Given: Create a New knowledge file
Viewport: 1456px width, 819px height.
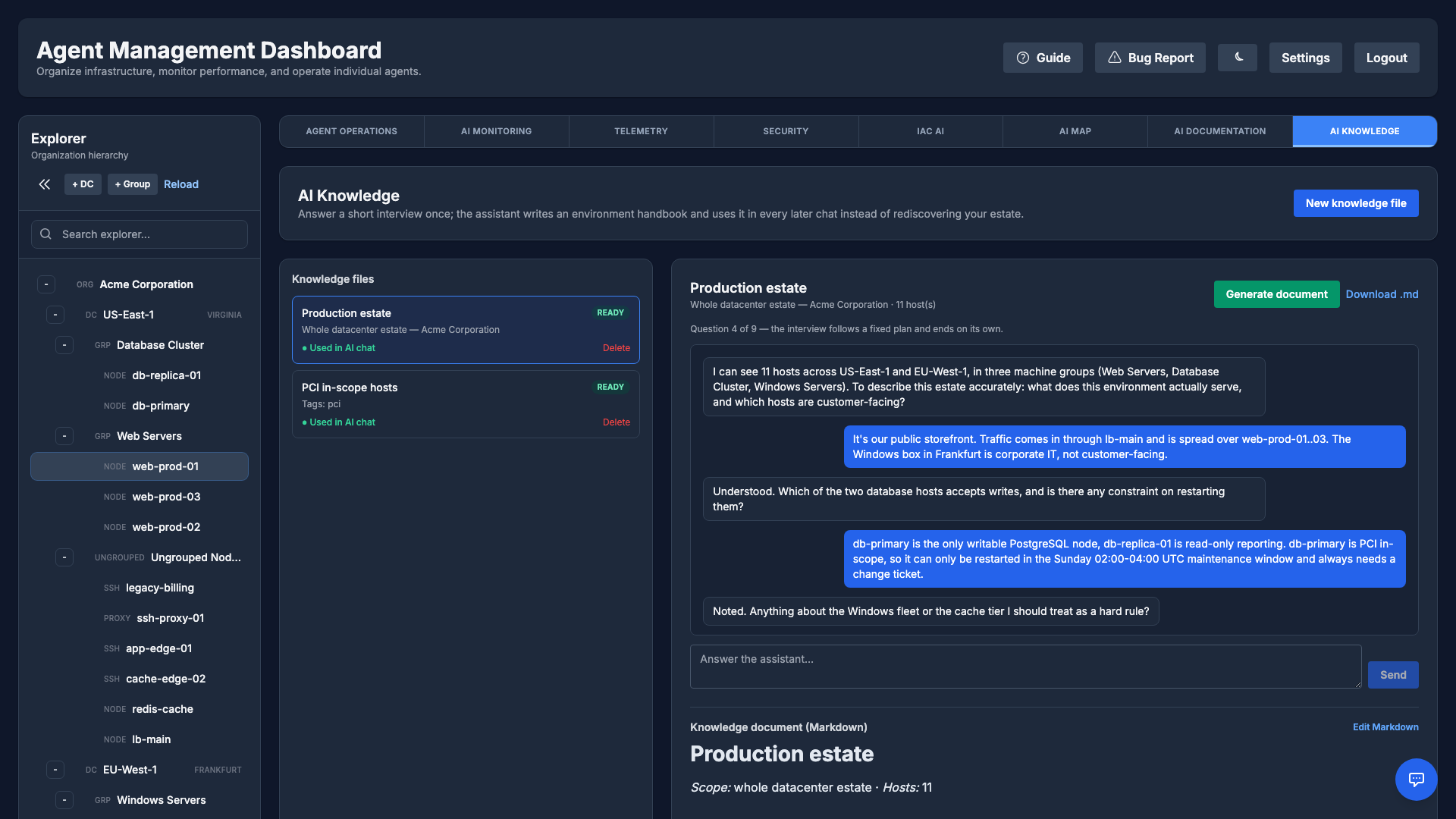Looking at the screenshot, I should click(1356, 203).
